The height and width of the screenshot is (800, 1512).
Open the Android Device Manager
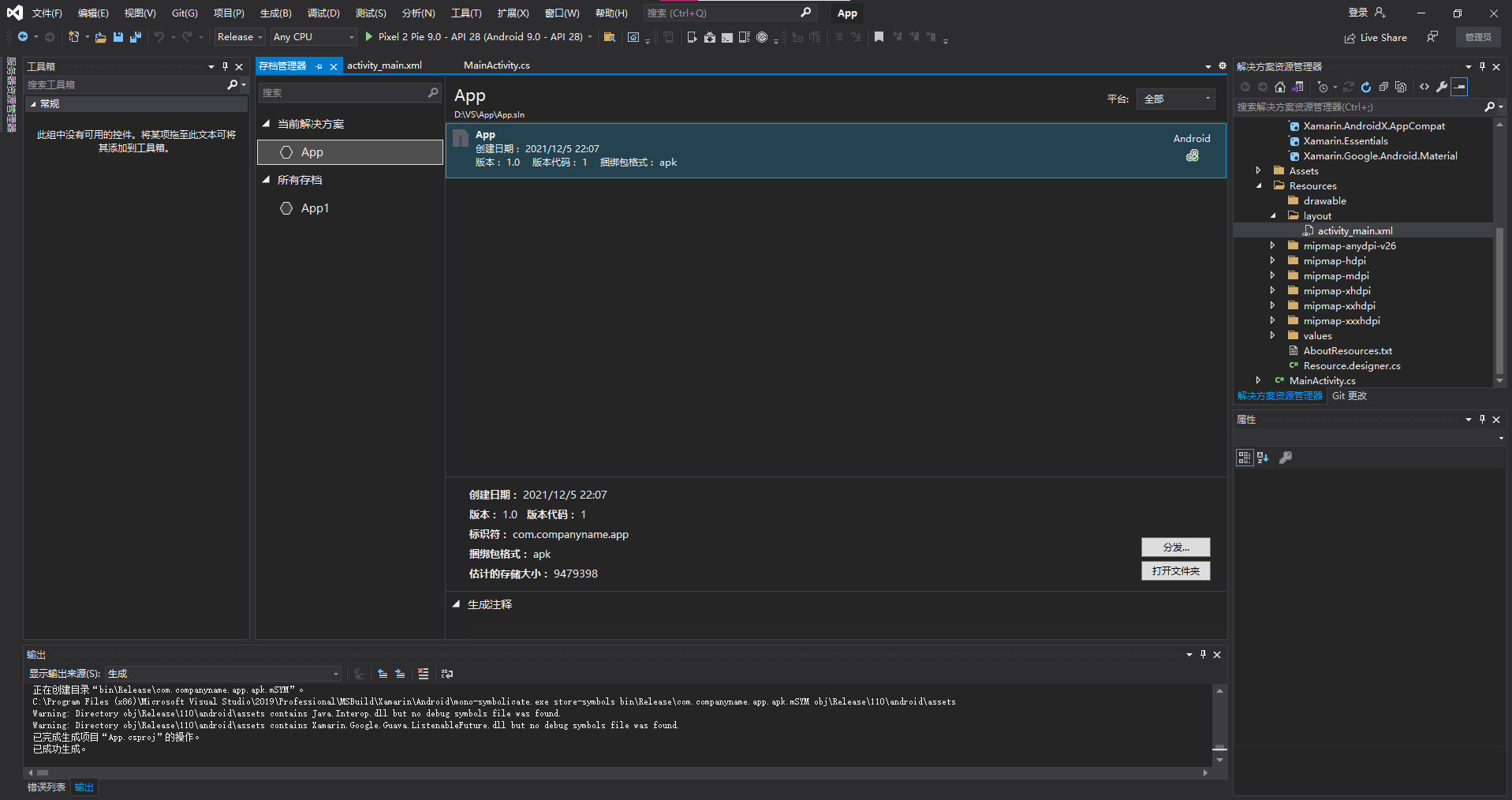pos(692,37)
